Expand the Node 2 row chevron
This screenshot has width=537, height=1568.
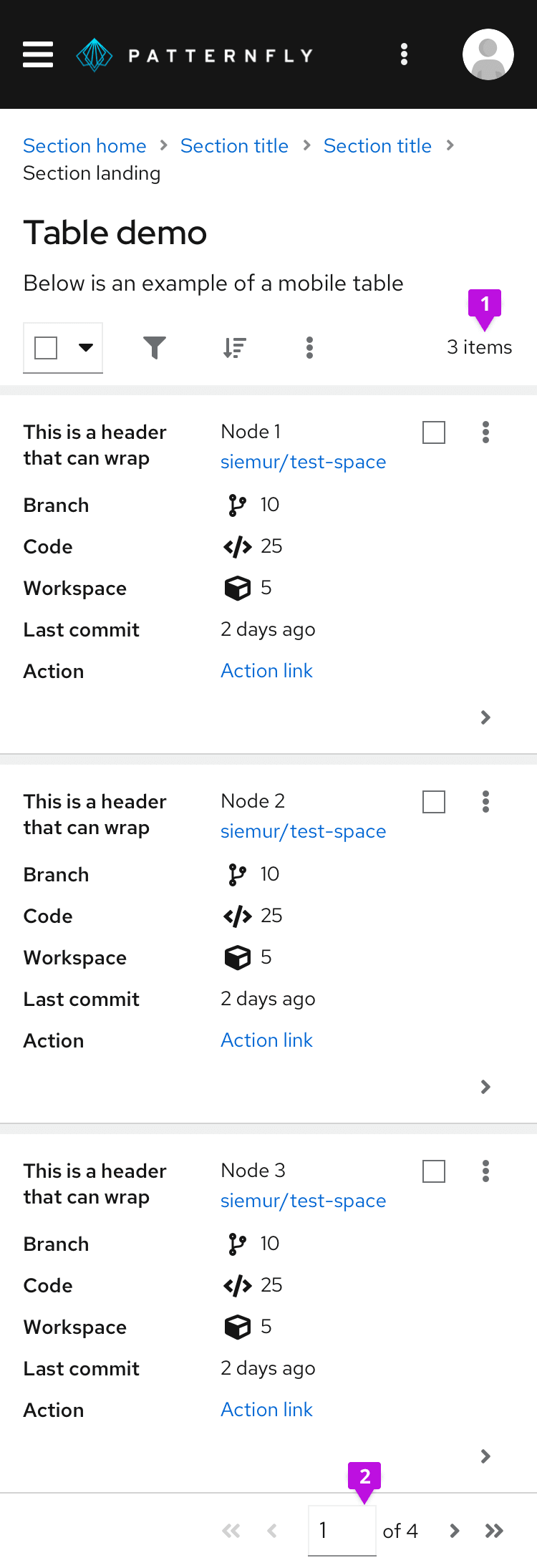coord(485,1087)
